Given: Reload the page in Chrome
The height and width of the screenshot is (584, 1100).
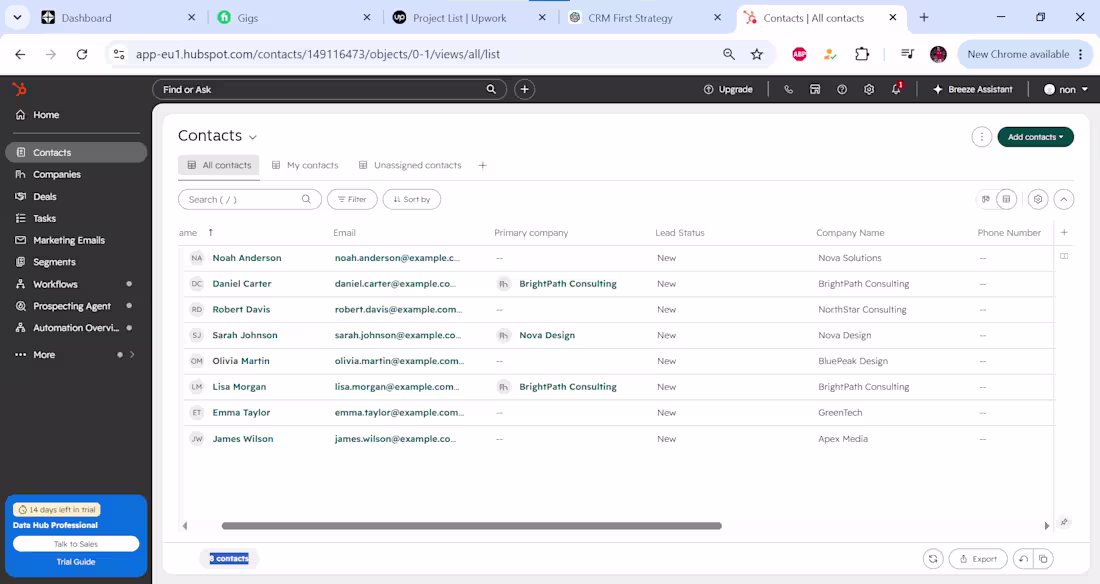Looking at the screenshot, I should pos(82,54).
